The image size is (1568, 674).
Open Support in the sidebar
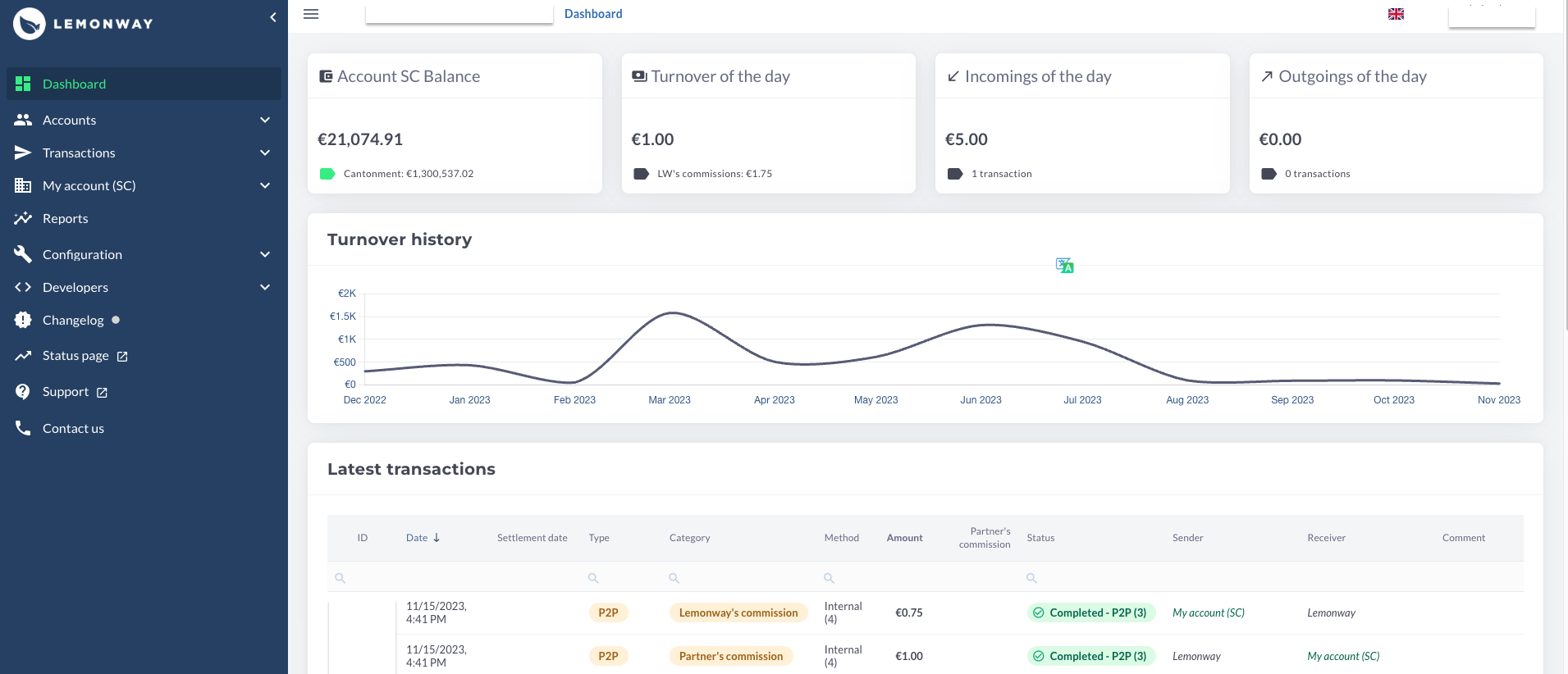144,392
